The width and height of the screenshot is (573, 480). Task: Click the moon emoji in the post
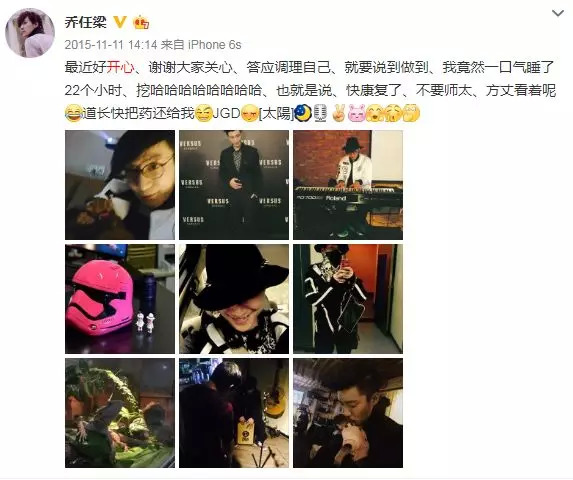pyautogui.click(x=303, y=113)
